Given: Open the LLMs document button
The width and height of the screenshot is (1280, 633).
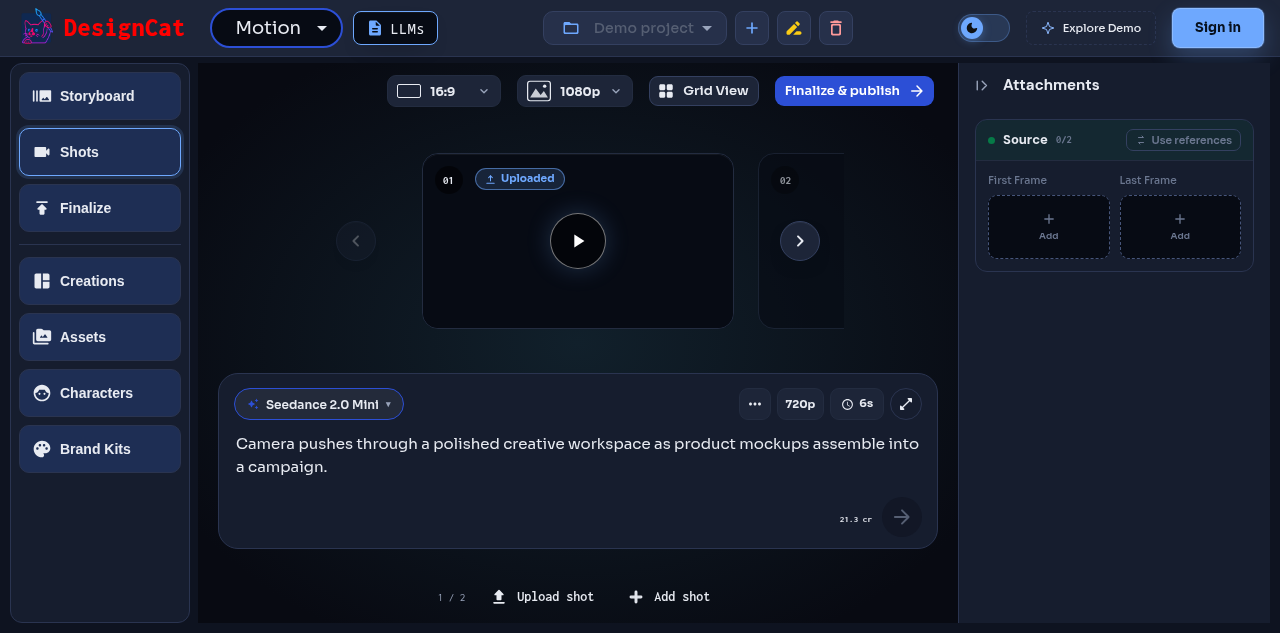Looking at the screenshot, I should [x=395, y=28].
